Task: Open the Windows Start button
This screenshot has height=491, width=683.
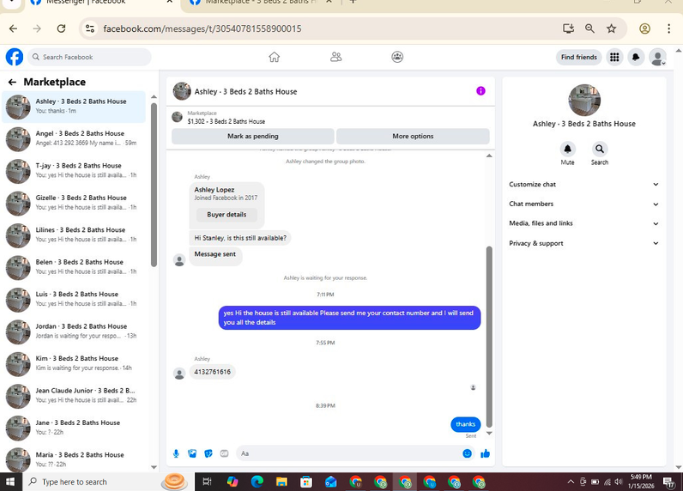Action: pos(10,482)
